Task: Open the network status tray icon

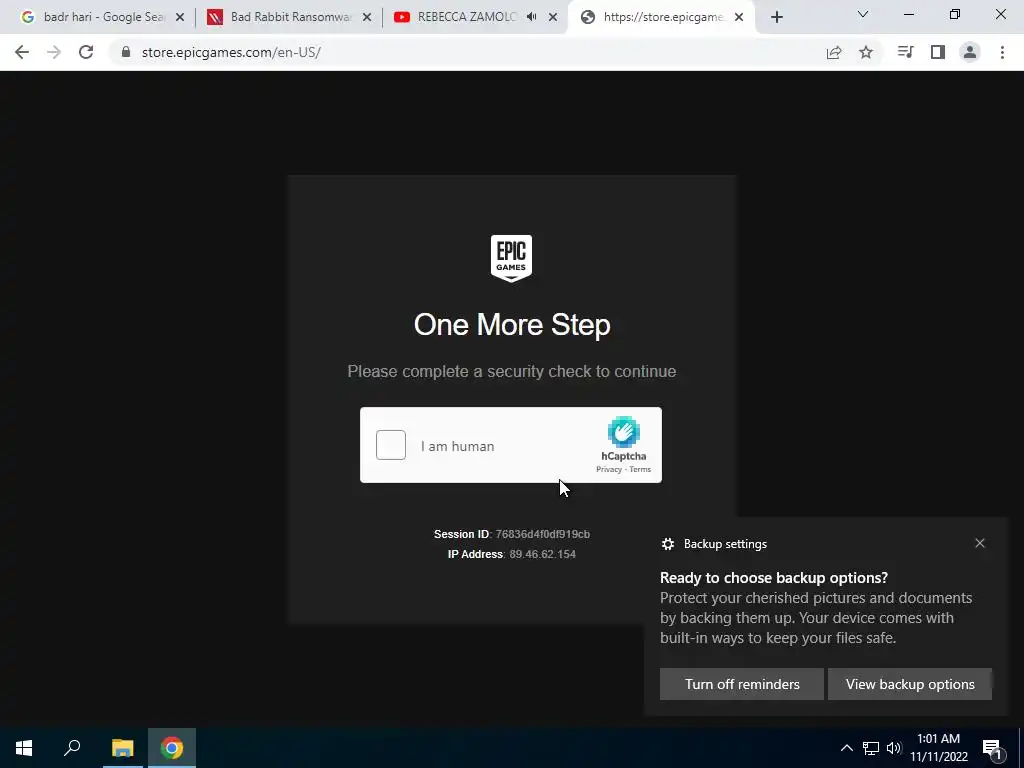Action: pyautogui.click(x=871, y=748)
